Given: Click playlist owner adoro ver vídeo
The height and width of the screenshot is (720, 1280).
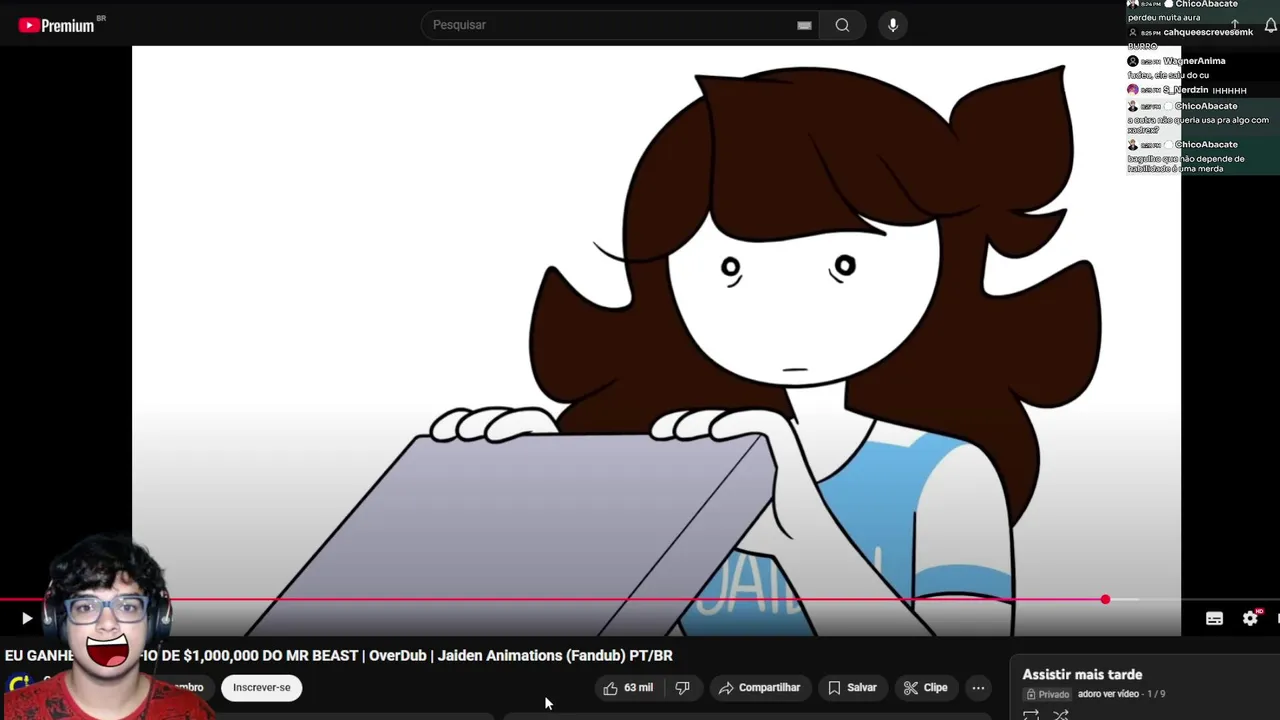Looking at the screenshot, I should click(1108, 694).
